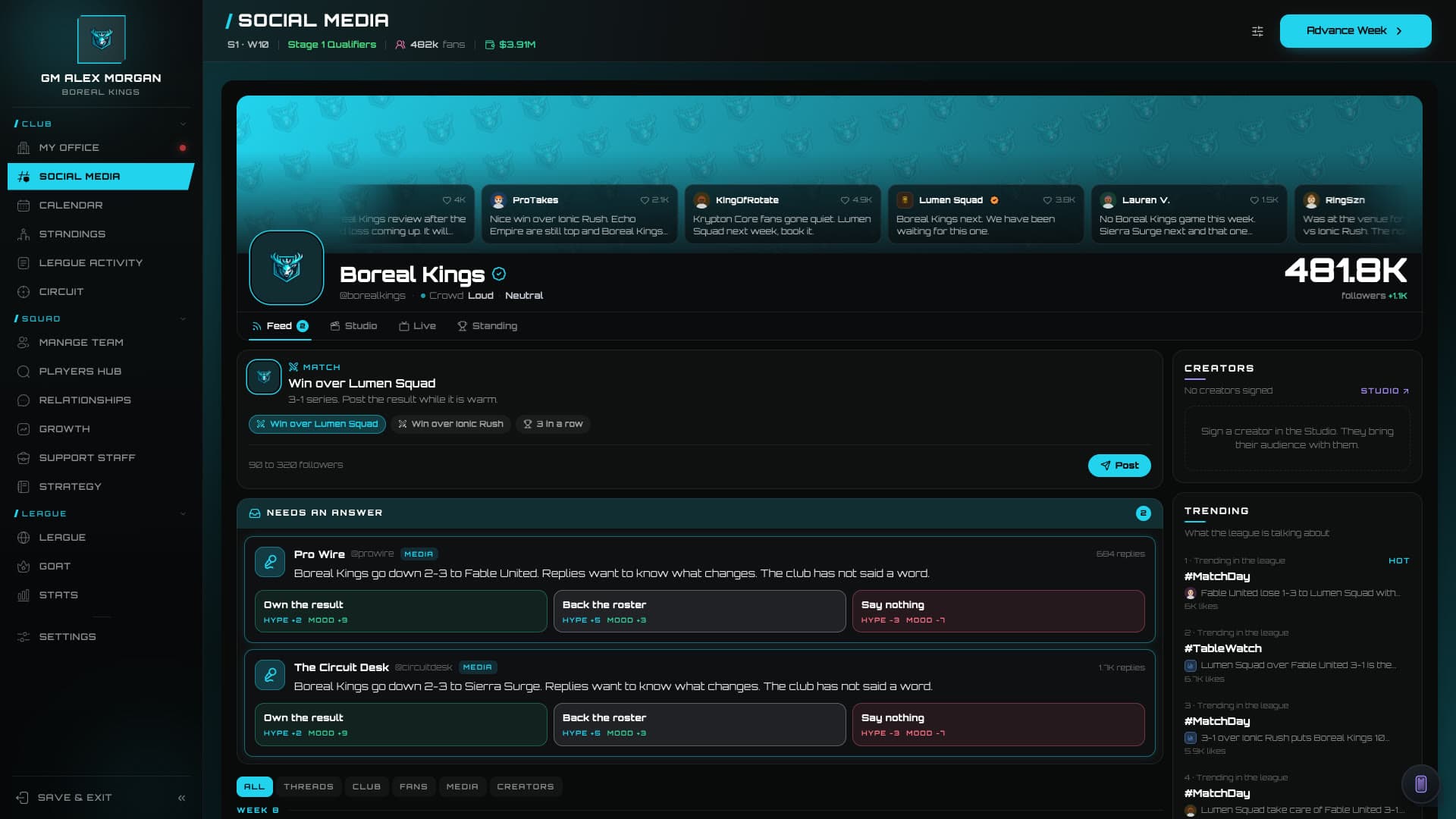The image size is (1456, 819).
Task: Collapse the Squad section in the sidebar
Action: coord(183,318)
